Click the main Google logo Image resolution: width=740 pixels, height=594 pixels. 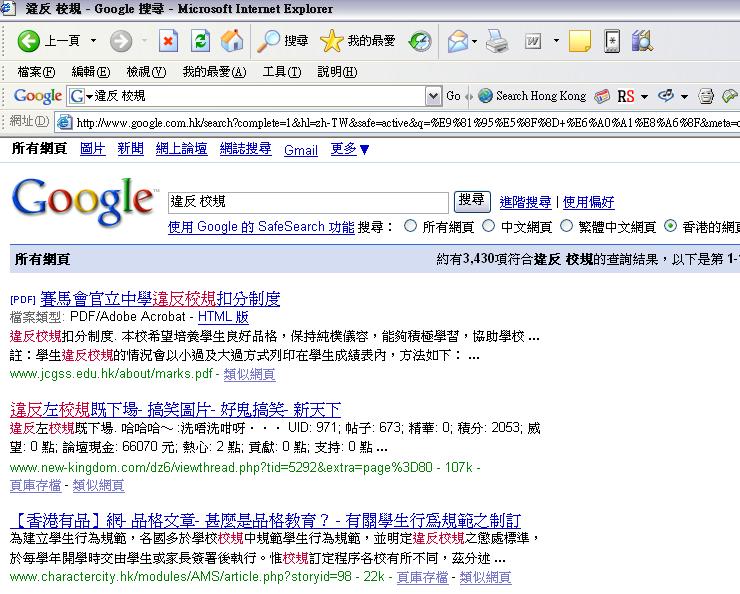[84, 201]
